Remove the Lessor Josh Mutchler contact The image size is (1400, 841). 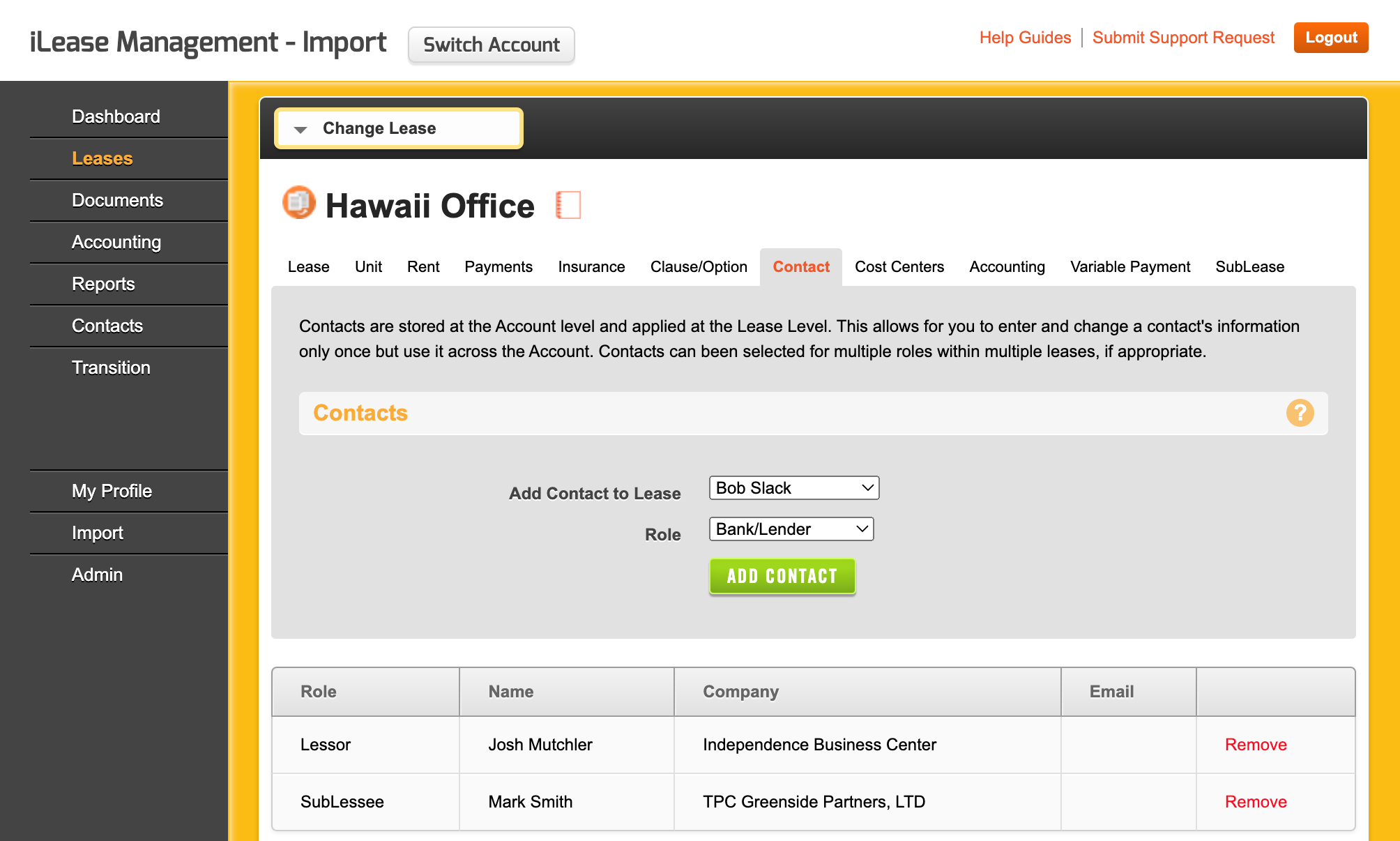click(x=1256, y=745)
